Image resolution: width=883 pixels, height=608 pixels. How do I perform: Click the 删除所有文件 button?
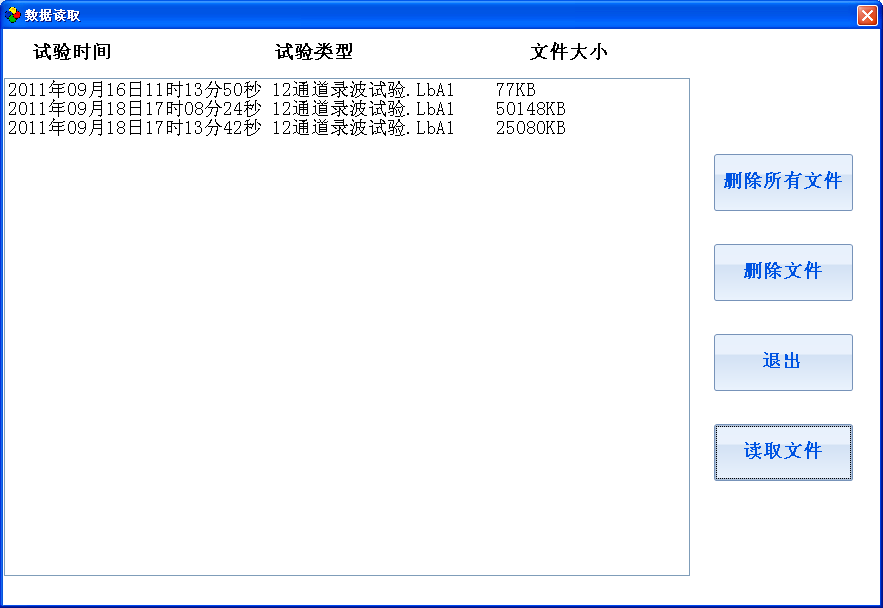(783, 182)
